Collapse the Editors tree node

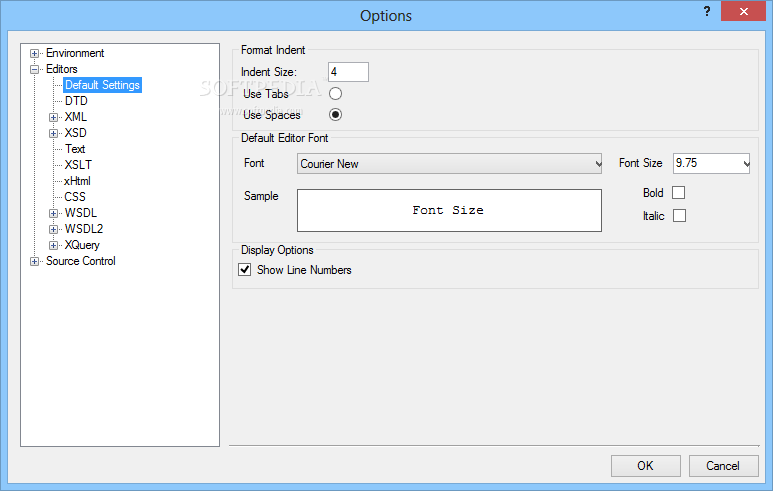click(34, 70)
